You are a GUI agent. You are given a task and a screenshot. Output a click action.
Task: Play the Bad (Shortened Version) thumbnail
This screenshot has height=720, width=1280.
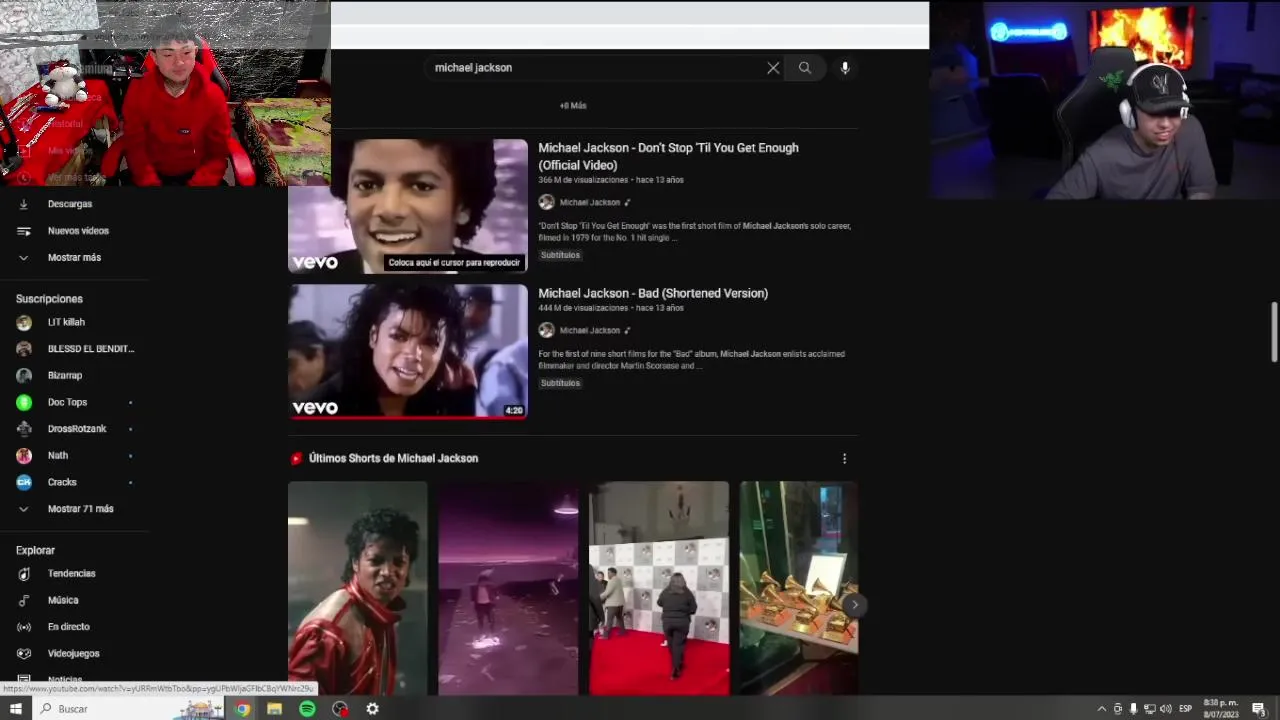coord(408,351)
